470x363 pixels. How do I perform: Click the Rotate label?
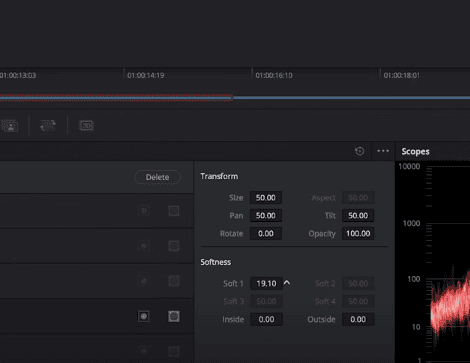coord(231,234)
